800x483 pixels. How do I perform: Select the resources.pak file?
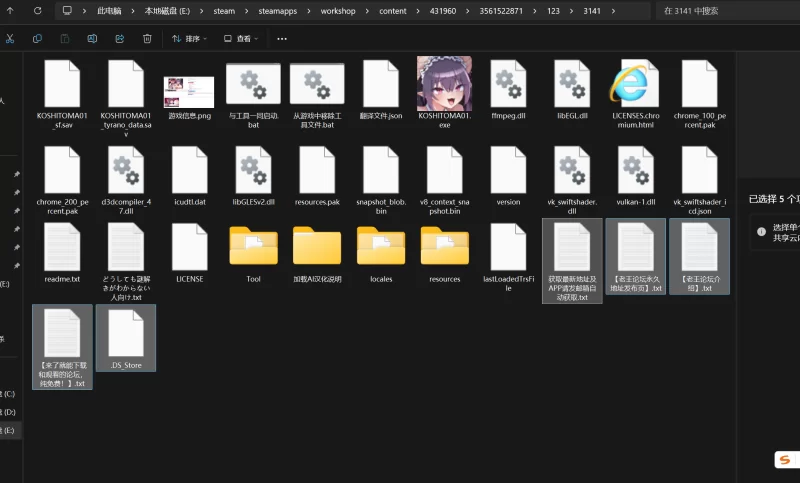point(317,176)
